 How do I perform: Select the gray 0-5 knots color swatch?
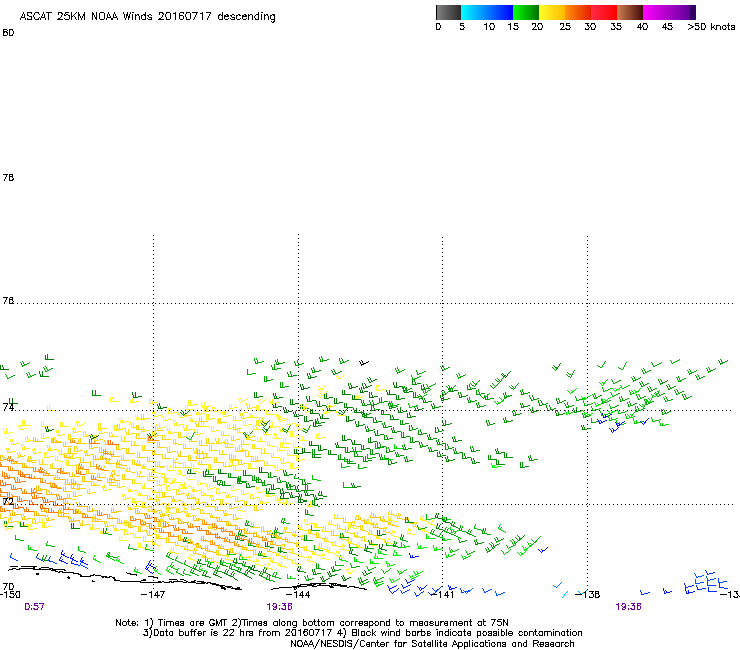[448, 12]
